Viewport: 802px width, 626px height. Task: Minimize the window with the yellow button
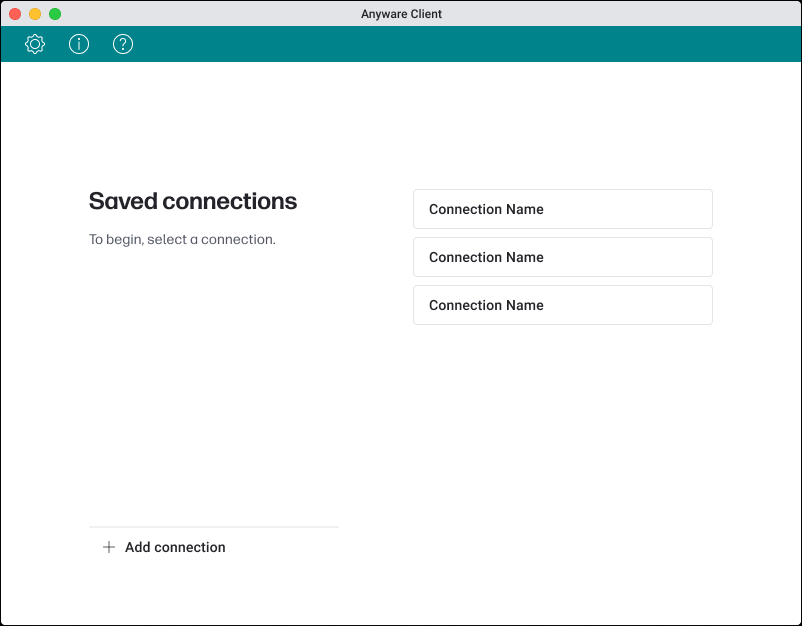pyautogui.click(x=35, y=14)
